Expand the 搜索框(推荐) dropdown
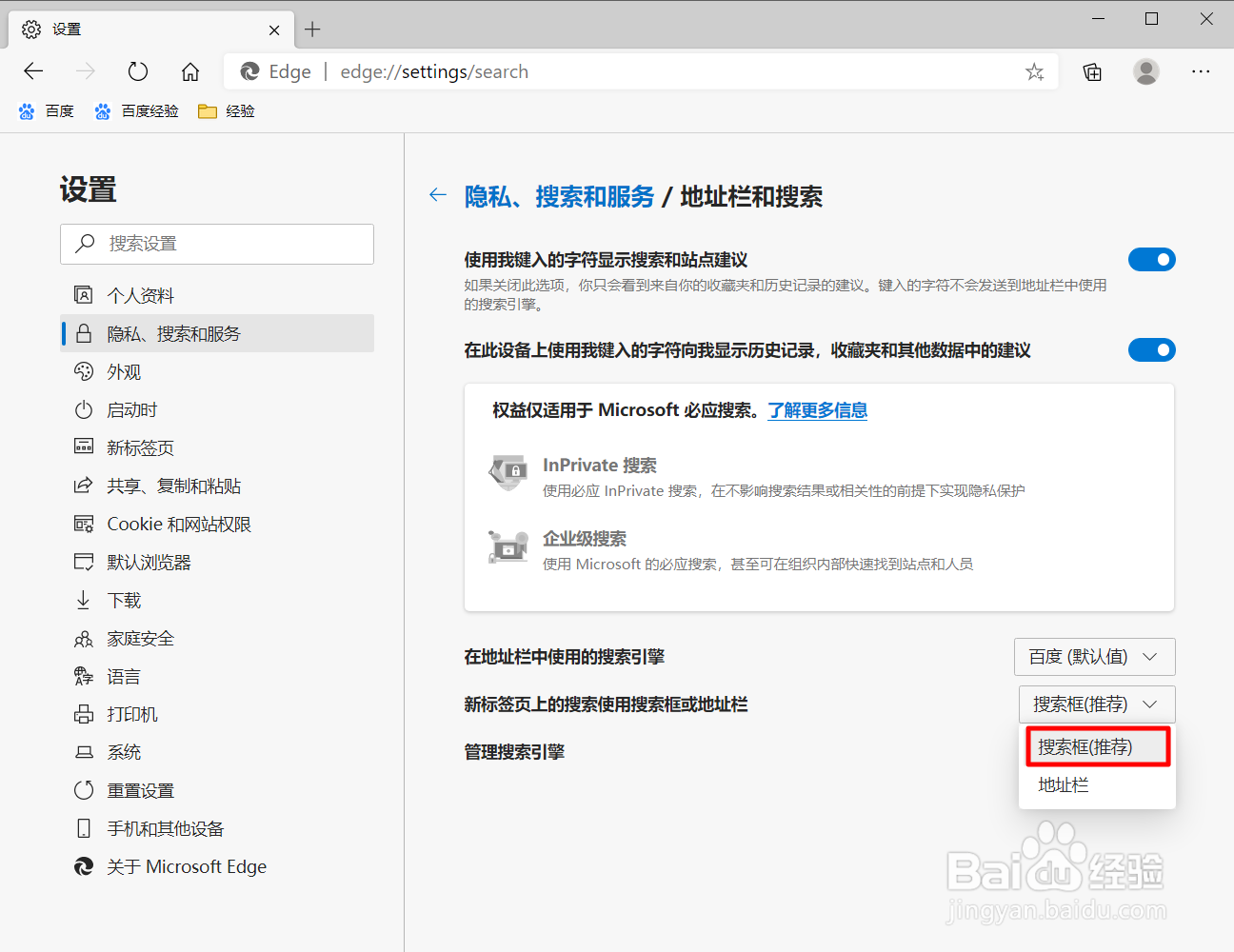This screenshot has height=952, width=1234. (x=1096, y=704)
